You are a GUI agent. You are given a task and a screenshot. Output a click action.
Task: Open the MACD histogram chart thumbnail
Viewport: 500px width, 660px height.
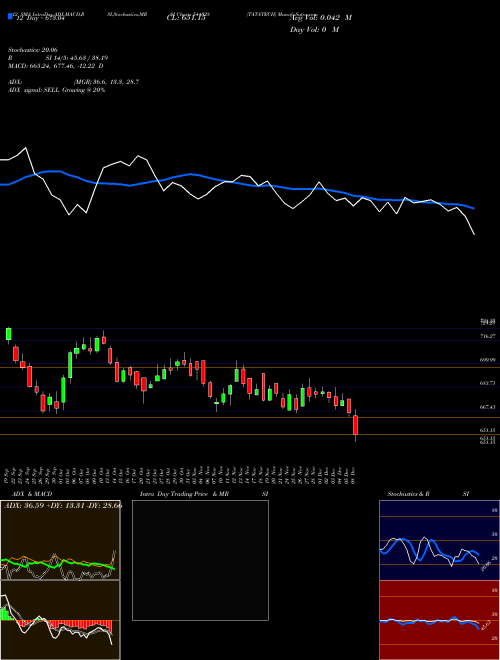pyautogui.click(x=60, y=620)
